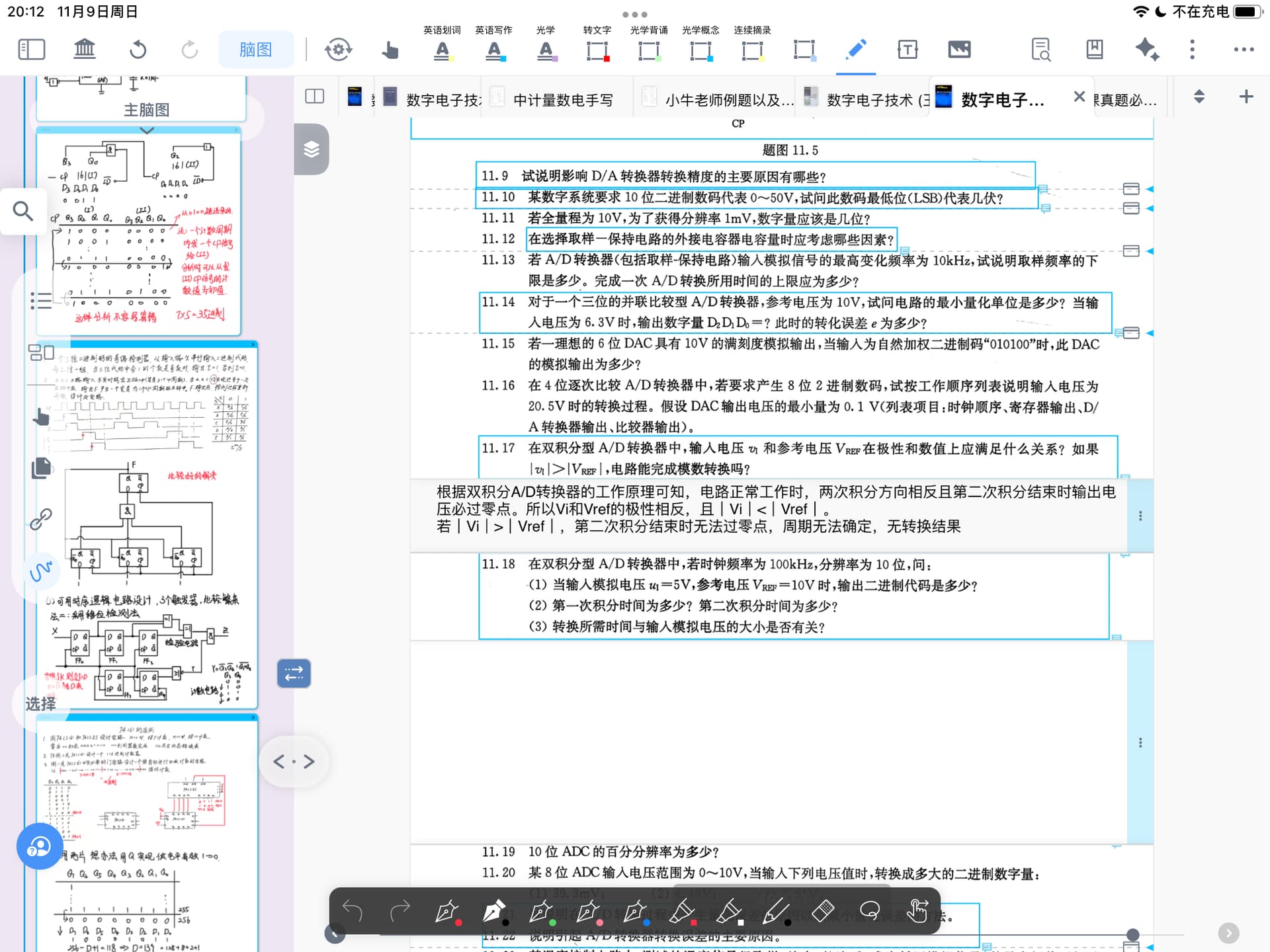The width and height of the screenshot is (1270, 952).
Task: Open the AI sparkle assistant icon
Action: click(x=1146, y=50)
